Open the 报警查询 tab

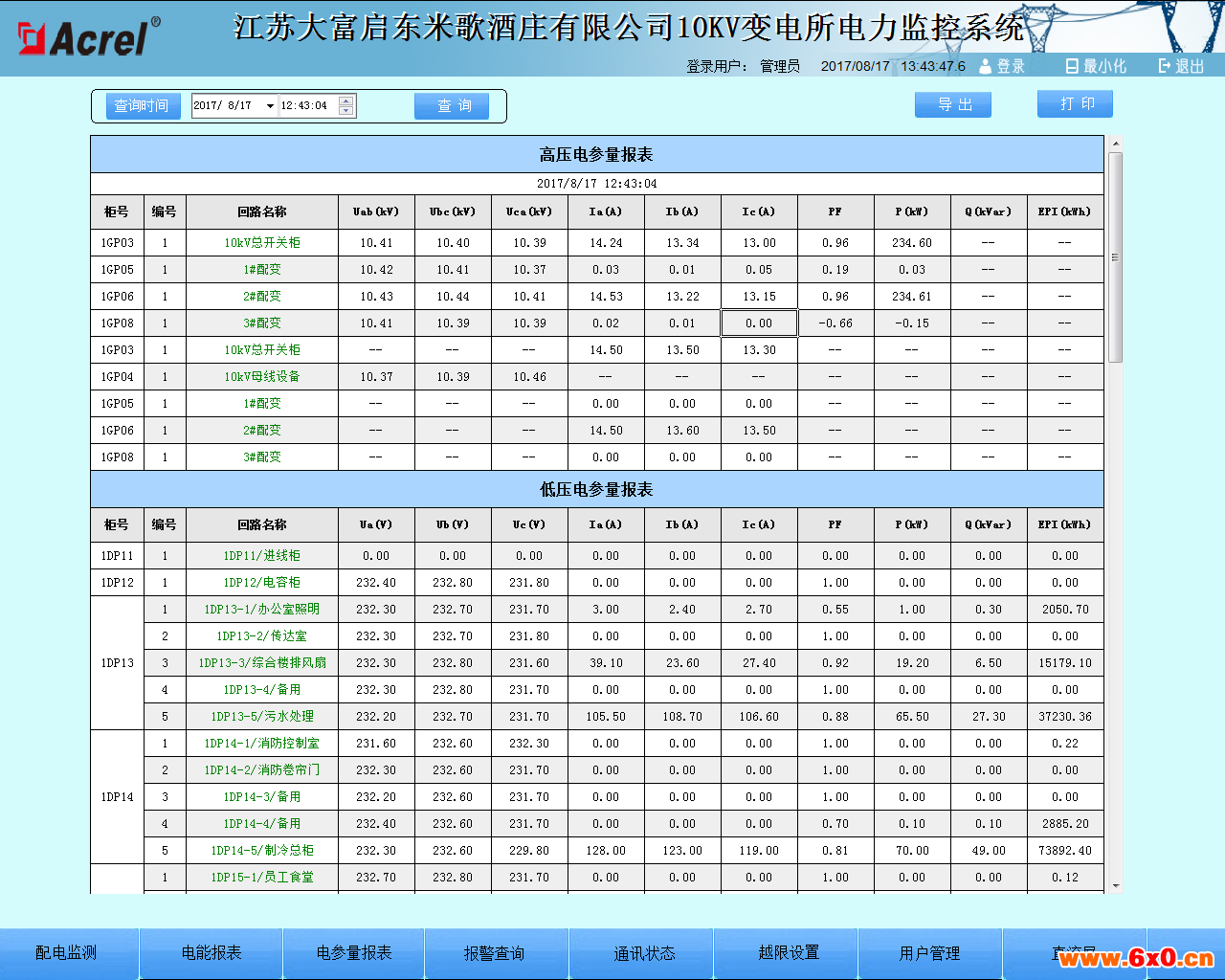pyautogui.click(x=495, y=953)
